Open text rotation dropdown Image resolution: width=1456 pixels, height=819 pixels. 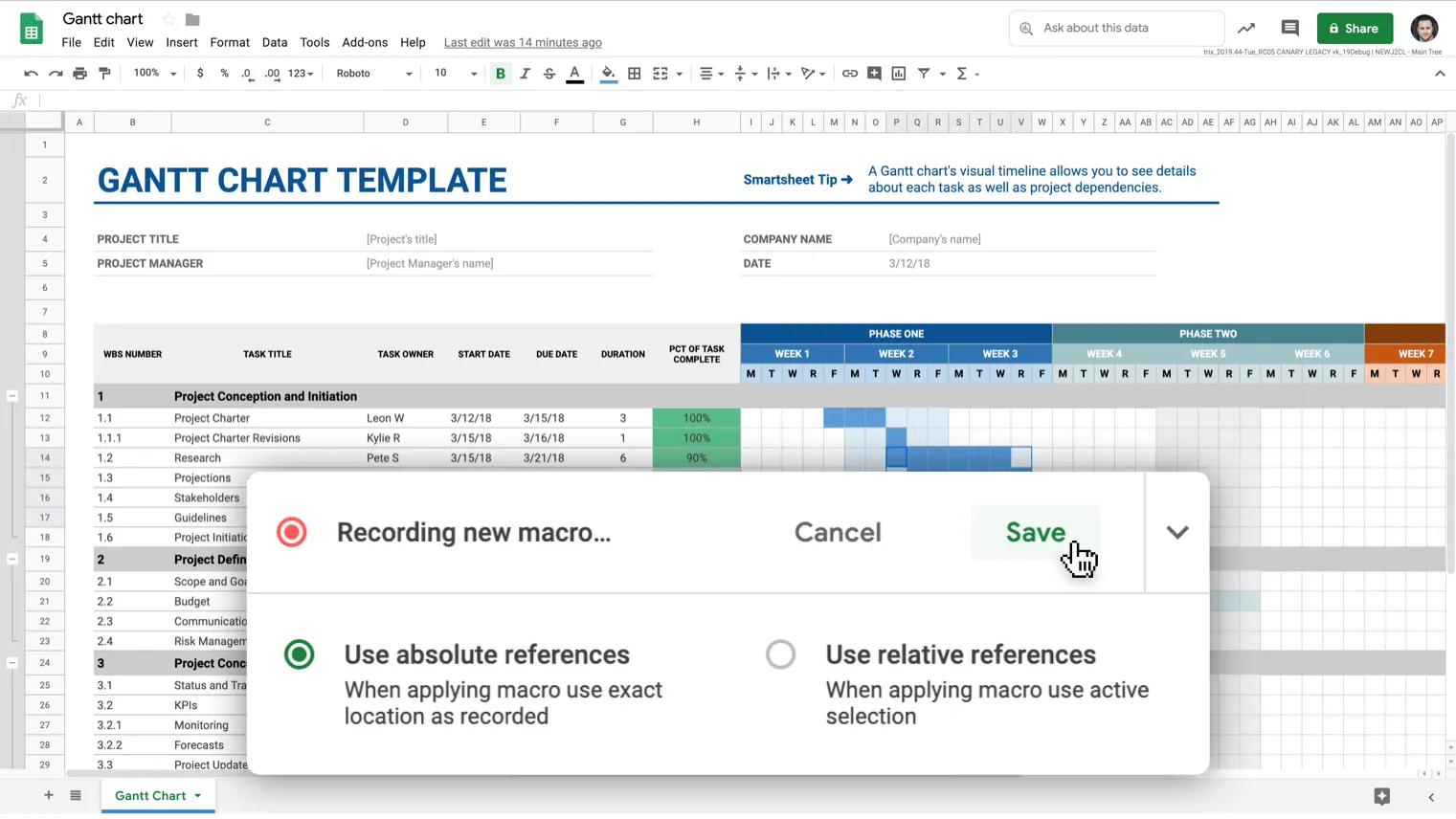coord(813,74)
